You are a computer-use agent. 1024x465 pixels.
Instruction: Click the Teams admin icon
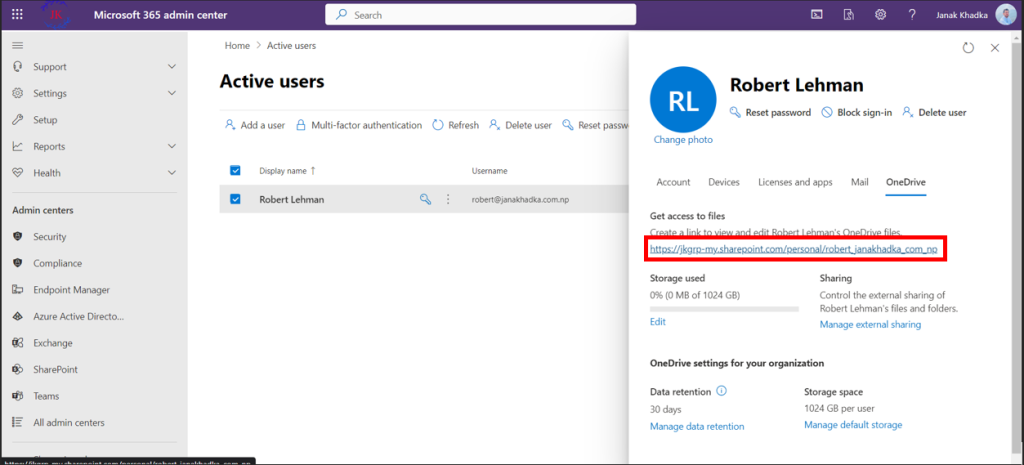pyautogui.click(x=18, y=396)
